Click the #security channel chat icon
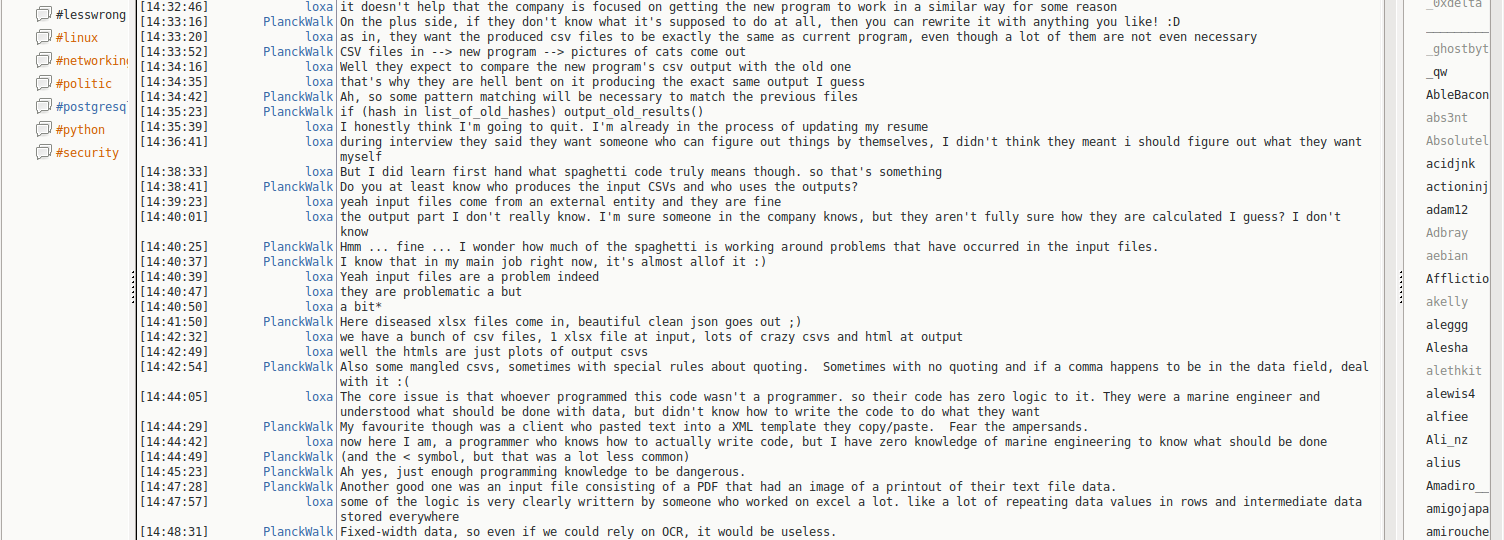Image resolution: width=1504 pixels, height=540 pixels. click(x=43, y=152)
